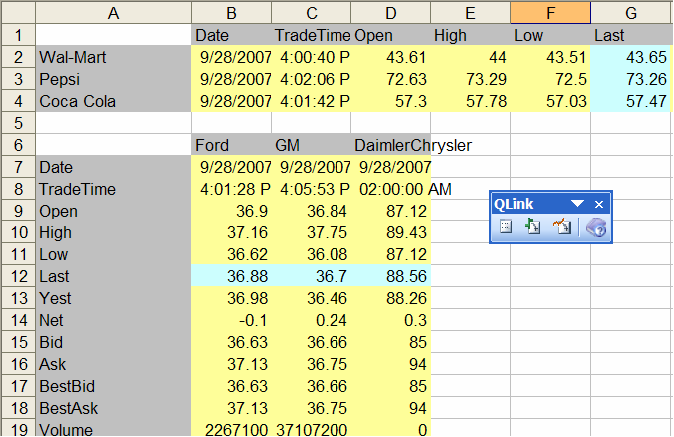Viewport: 674px width, 437px height.
Task: Click the select-all corner box
Action: click(x=18, y=13)
